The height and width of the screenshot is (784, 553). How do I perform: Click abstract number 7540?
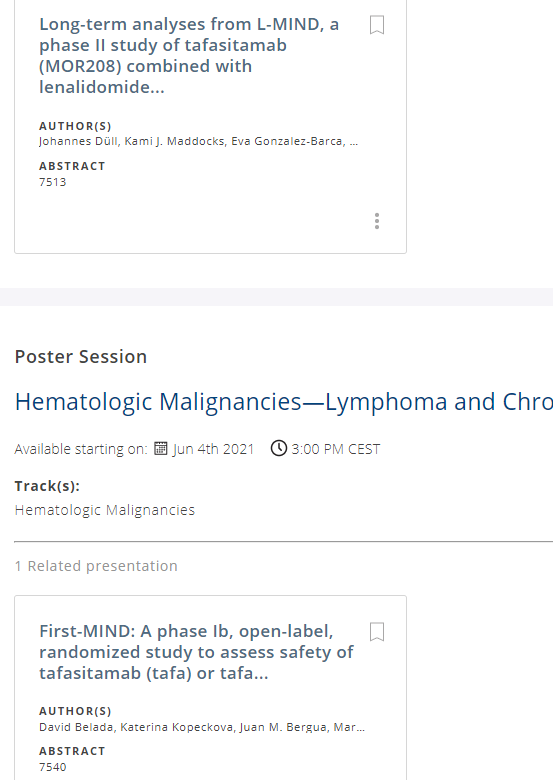[52, 767]
